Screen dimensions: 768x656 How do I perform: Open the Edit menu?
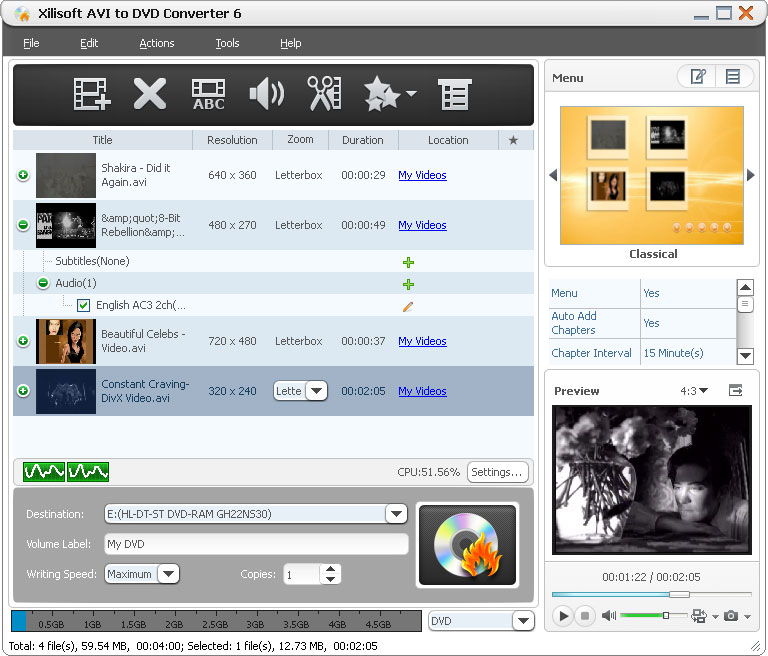pyautogui.click(x=89, y=43)
